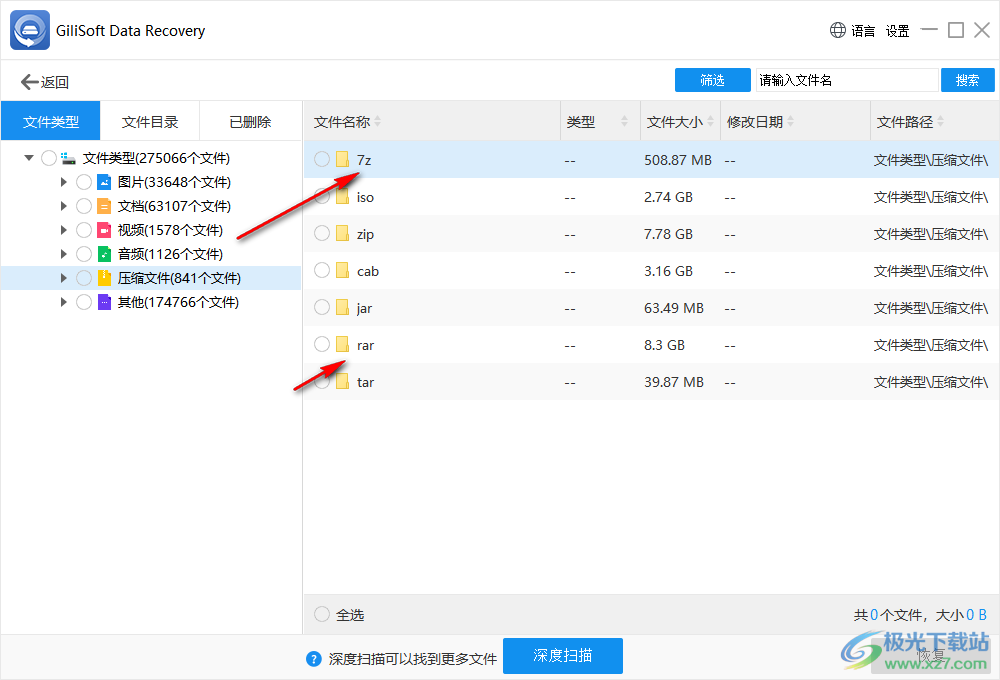This screenshot has height=680, width=1000.
Task: Expand the 图片 tree node
Action: click(64, 181)
